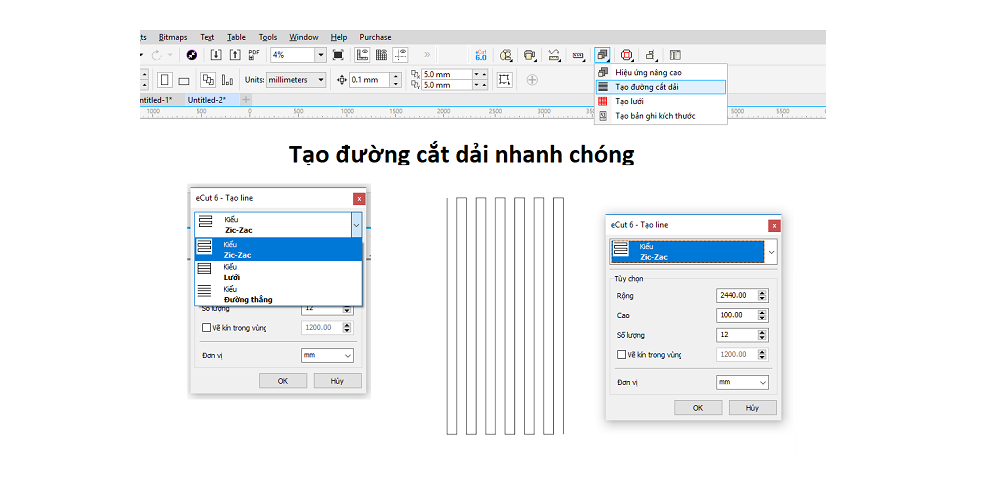Open the Window menu

point(304,37)
